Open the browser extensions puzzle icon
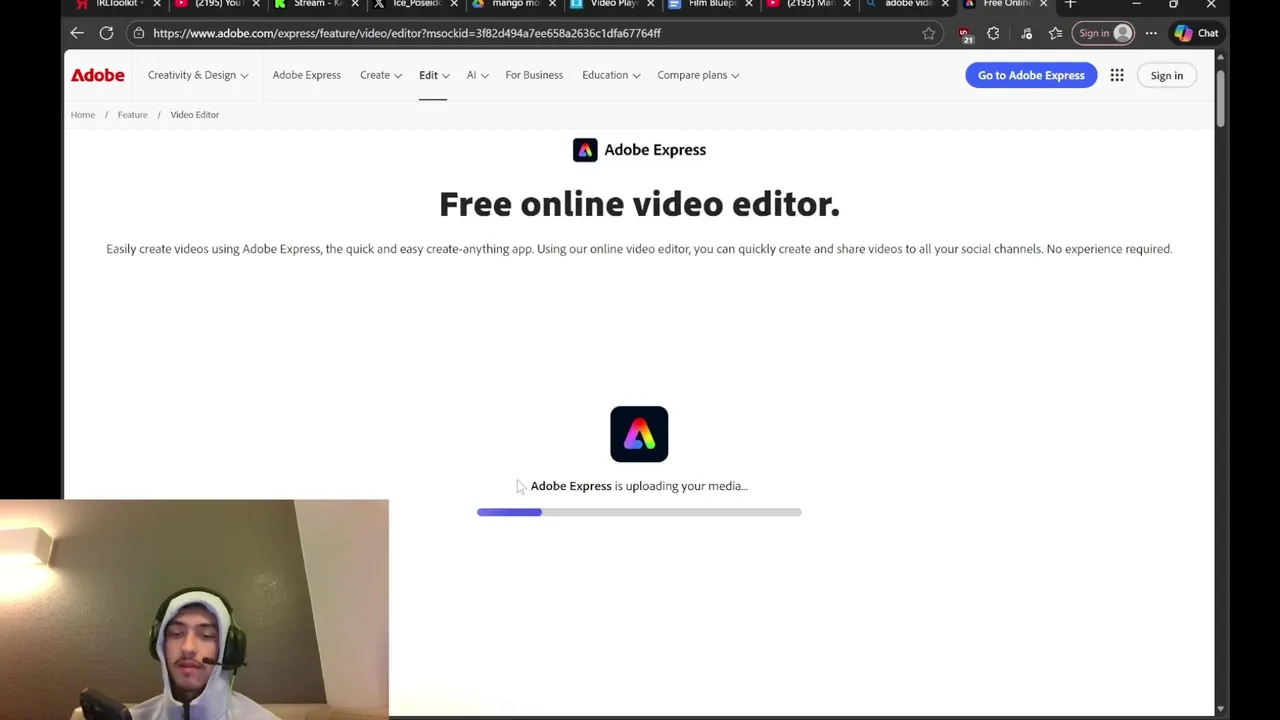The width and height of the screenshot is (1280, 720). click(x=993, y=33)
